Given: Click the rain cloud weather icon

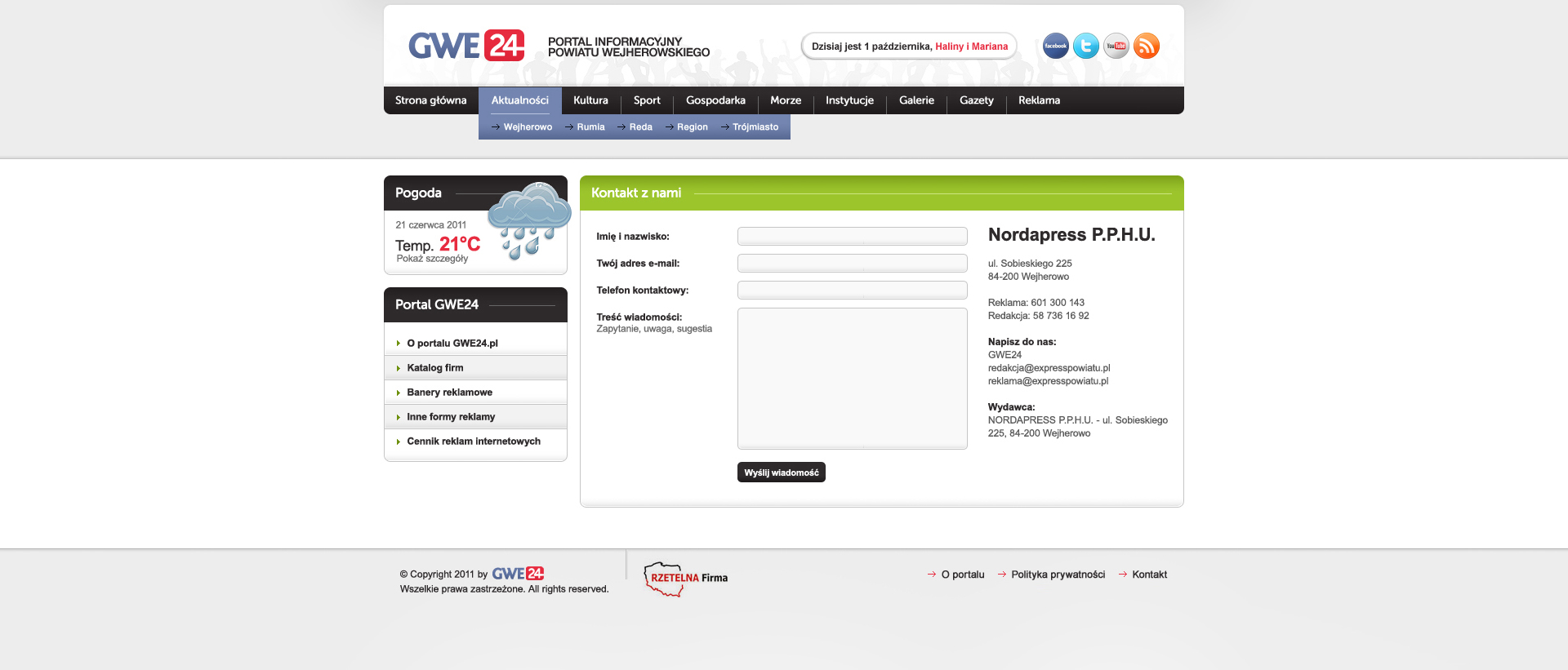Looking at the screenshot, I should coord(528,220).
